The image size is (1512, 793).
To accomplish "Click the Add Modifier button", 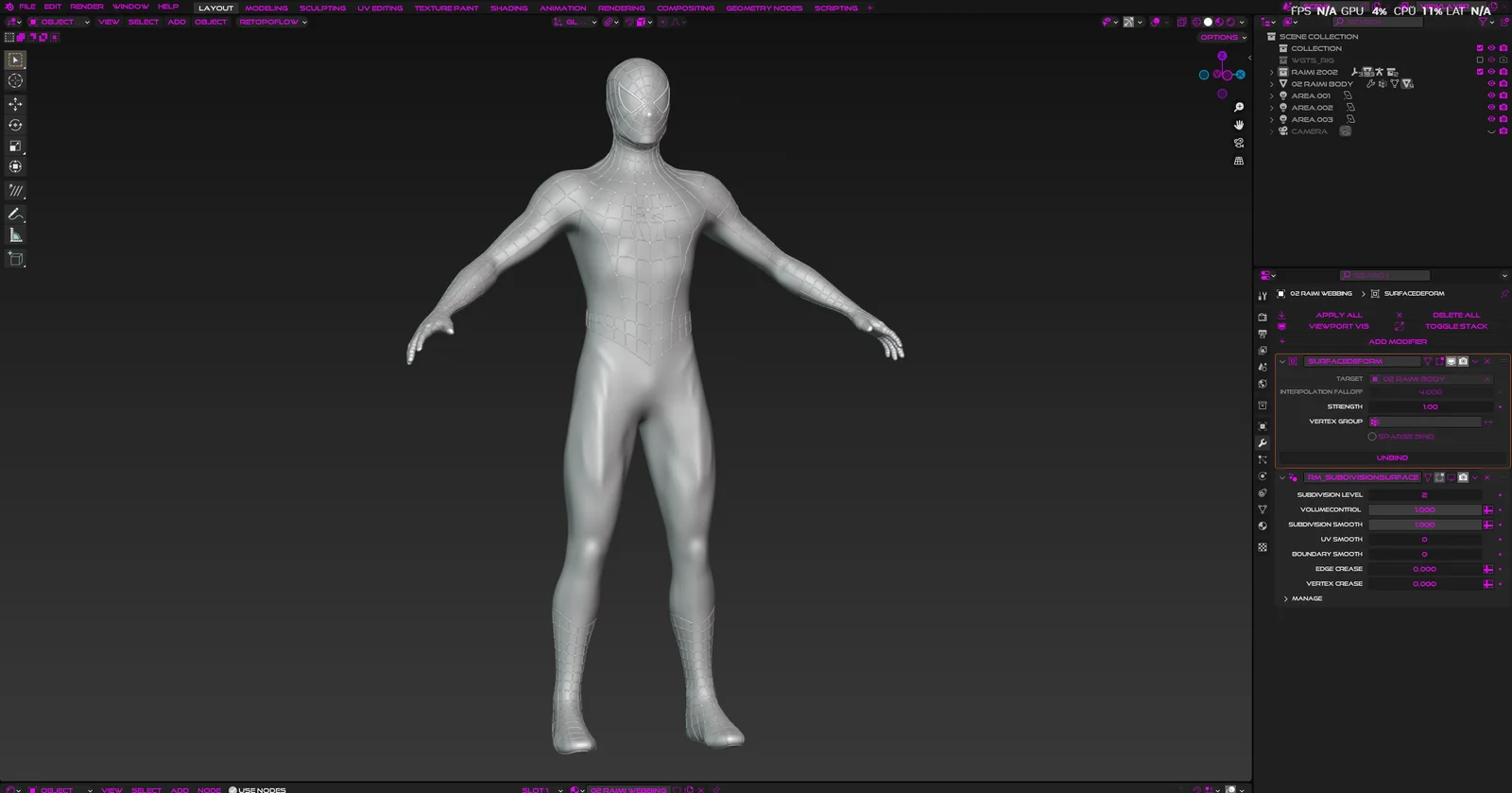I will (x=1398, y=342).
